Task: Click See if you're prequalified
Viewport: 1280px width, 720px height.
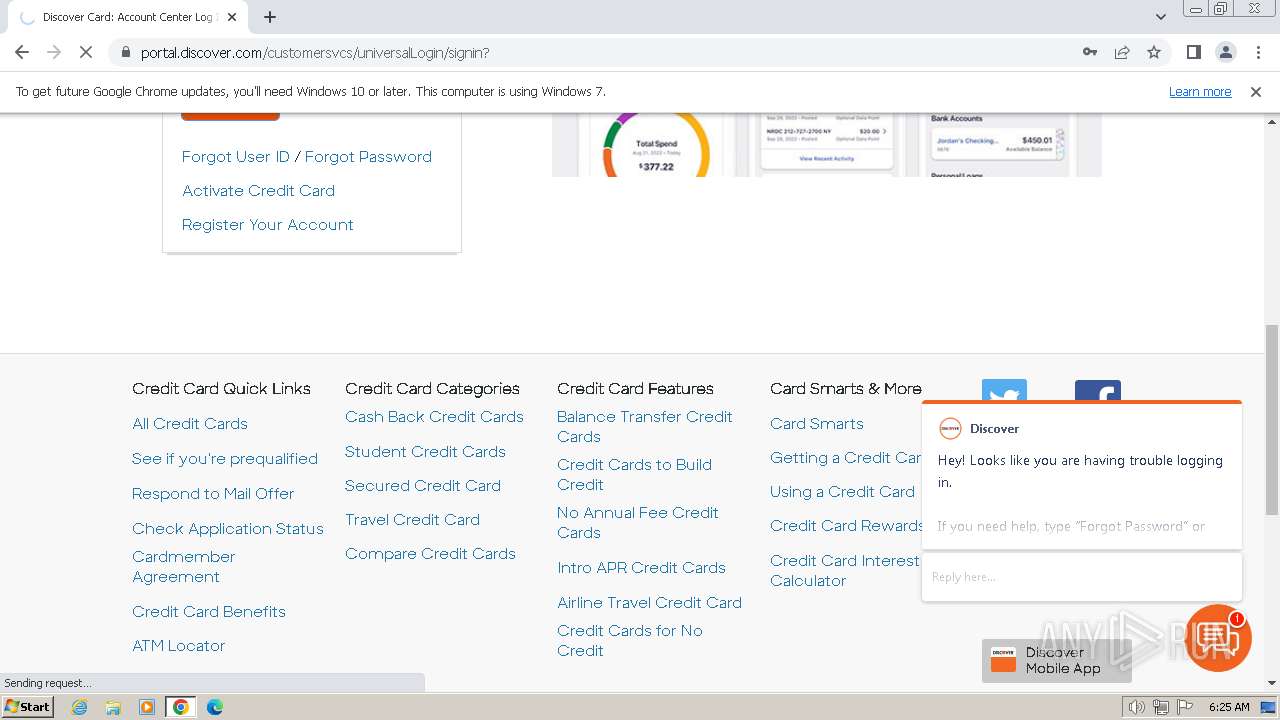Action: pos(225,459)
